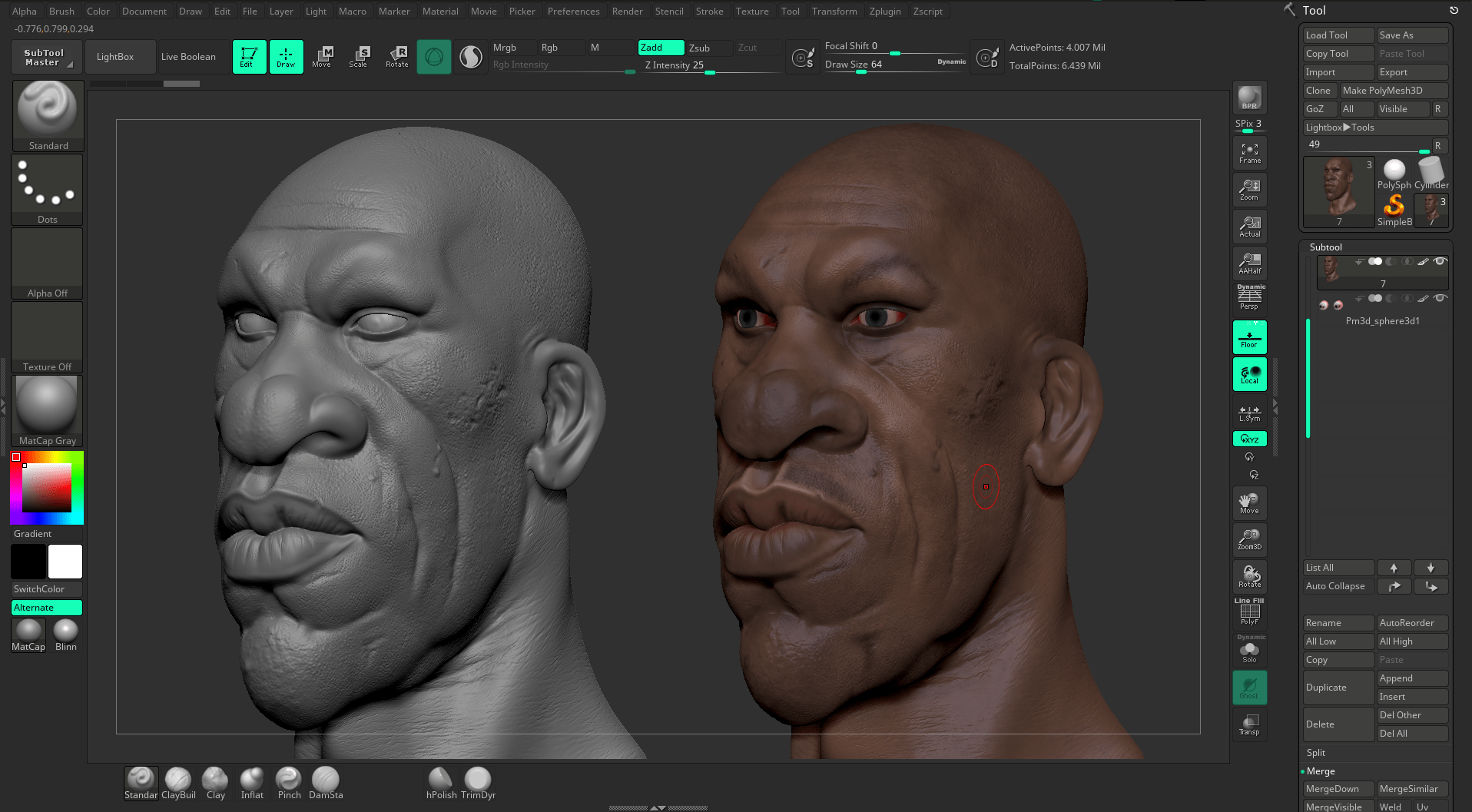Screen dimensions: 1472x812
Task: Open the MatCap Gray material picker
Action: (x=48, y=411)
